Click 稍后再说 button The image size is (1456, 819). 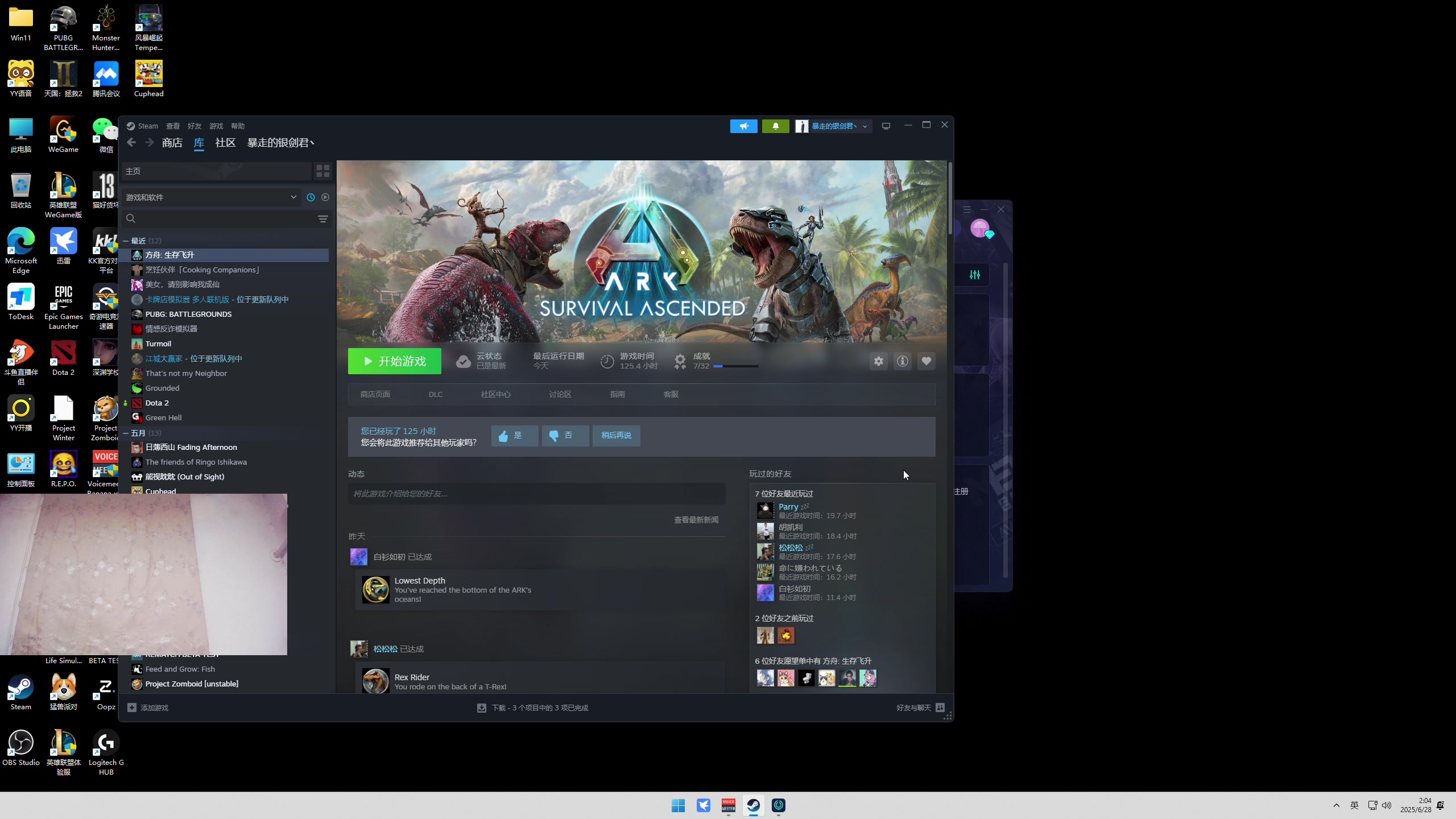617,436
